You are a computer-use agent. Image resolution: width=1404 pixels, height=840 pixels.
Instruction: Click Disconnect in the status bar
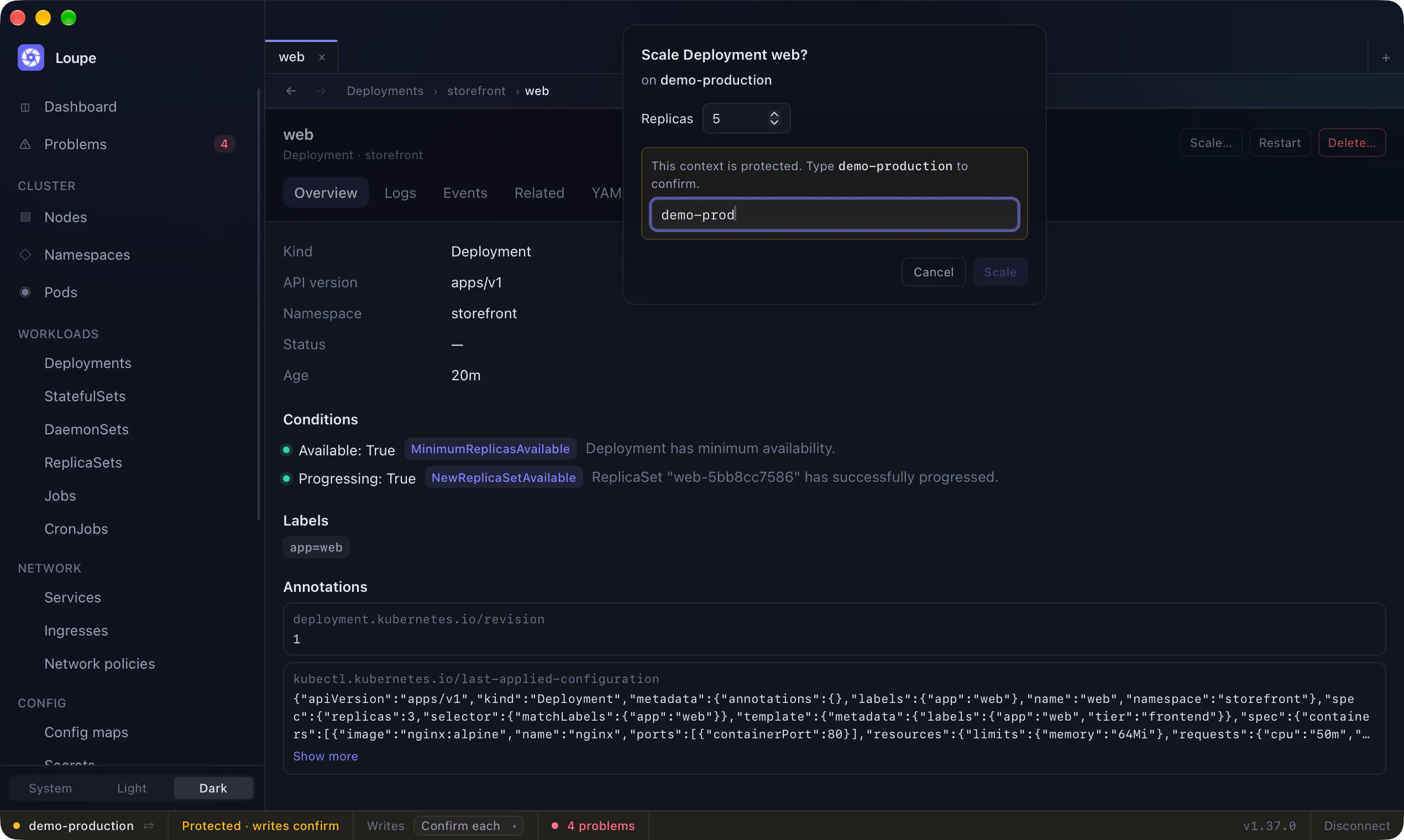click(1356, 826)
